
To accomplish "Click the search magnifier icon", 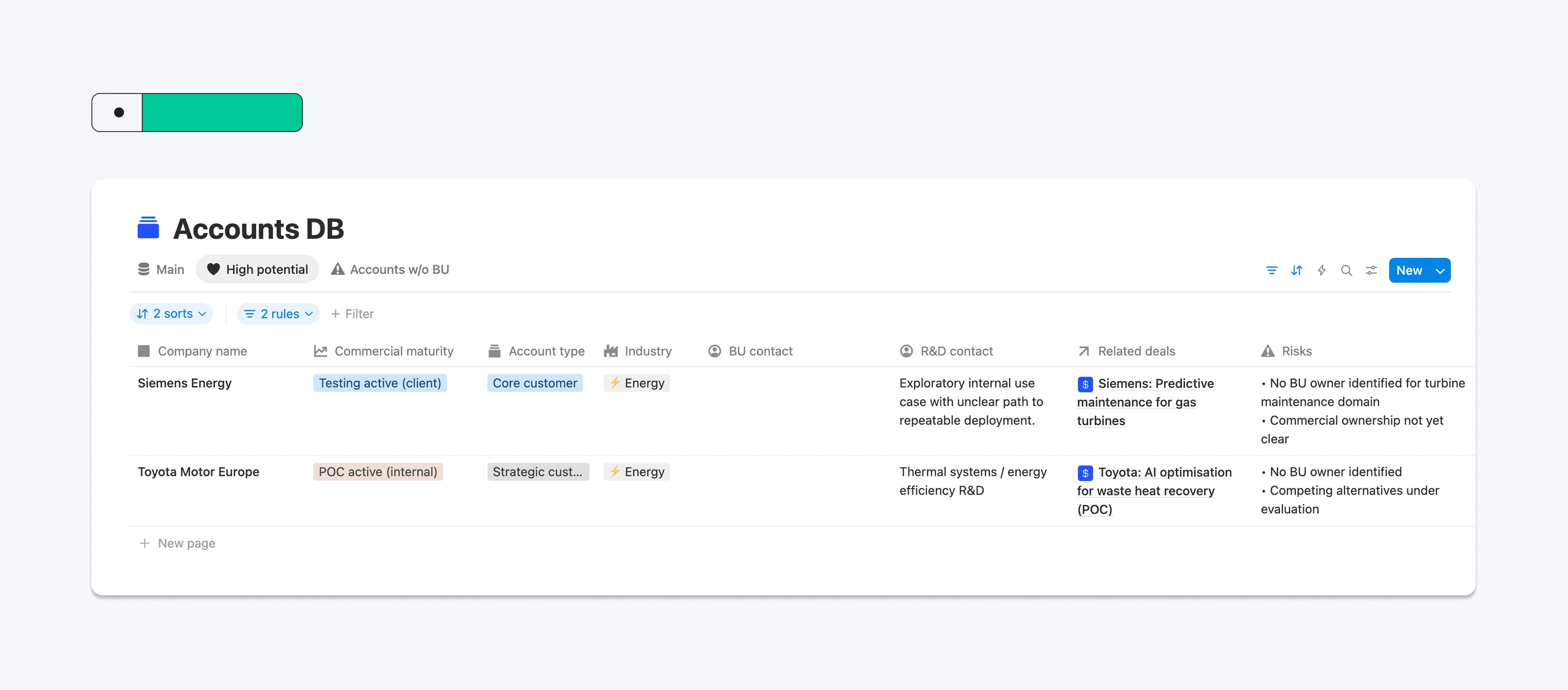I will [x=1346, y=270].
